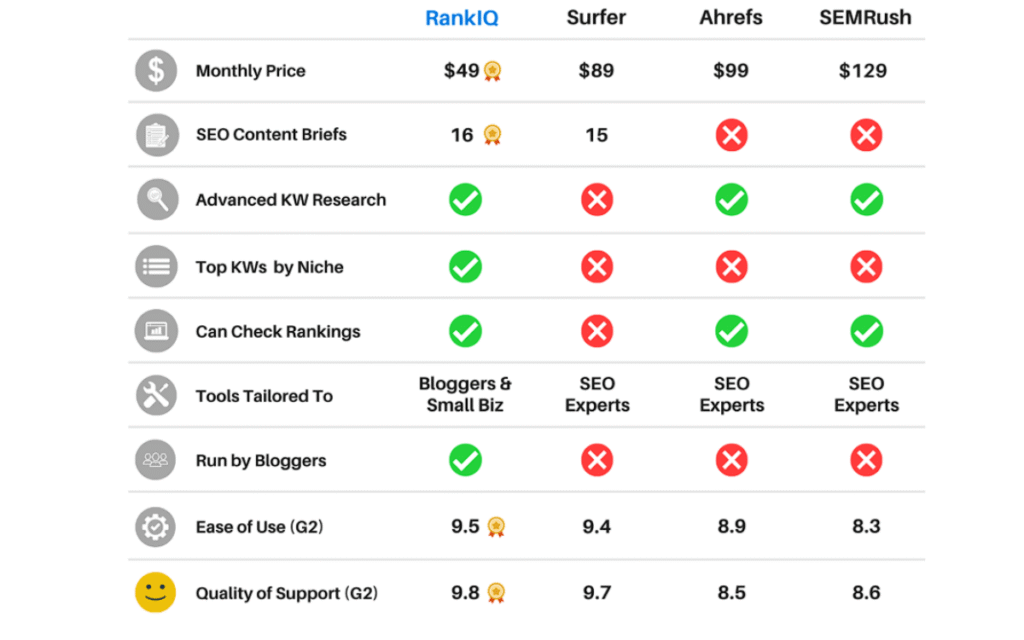Image resolution: width=1024 pixels, height=640 pixels.
Task: Click the gear Ease of Use icon
Action: coord(155,526)
